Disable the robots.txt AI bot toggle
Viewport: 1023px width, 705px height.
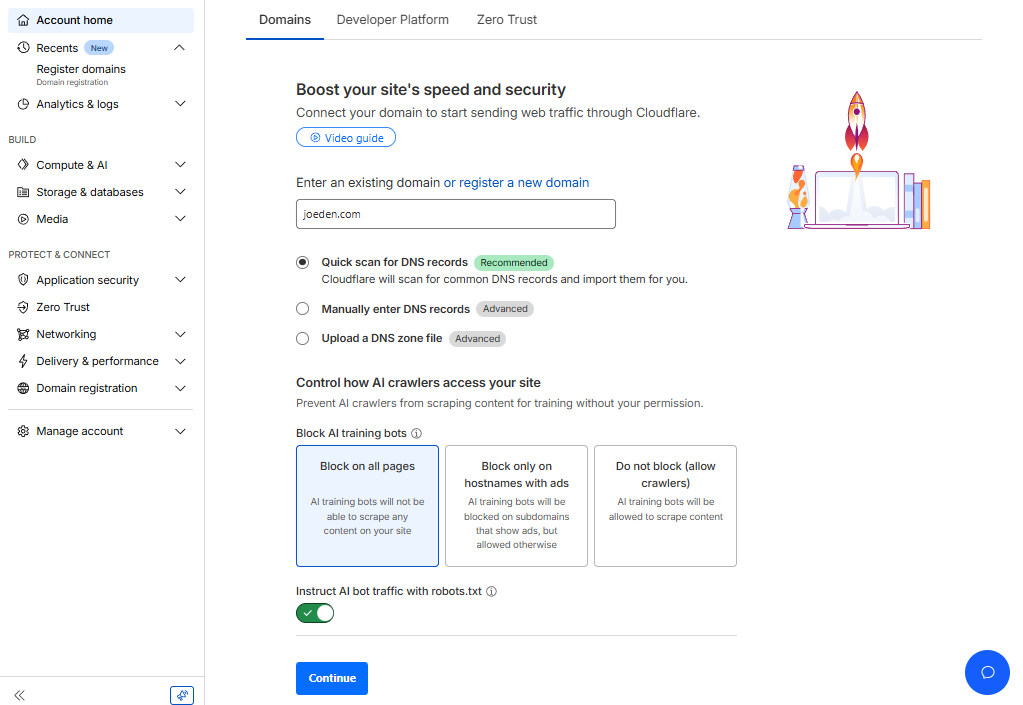point(315,613)
